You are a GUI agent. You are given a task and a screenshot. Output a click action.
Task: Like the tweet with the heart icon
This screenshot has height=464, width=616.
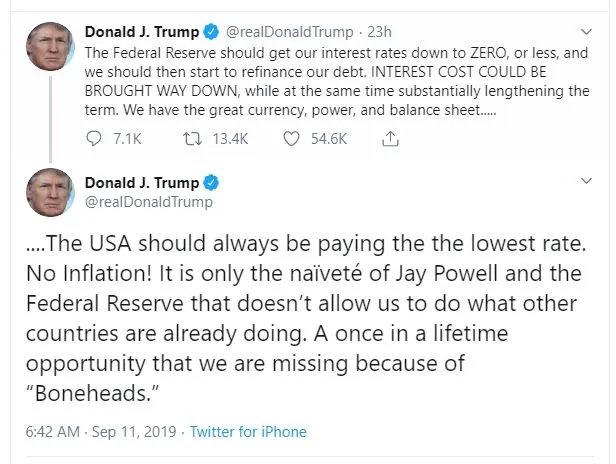[291, 139]
